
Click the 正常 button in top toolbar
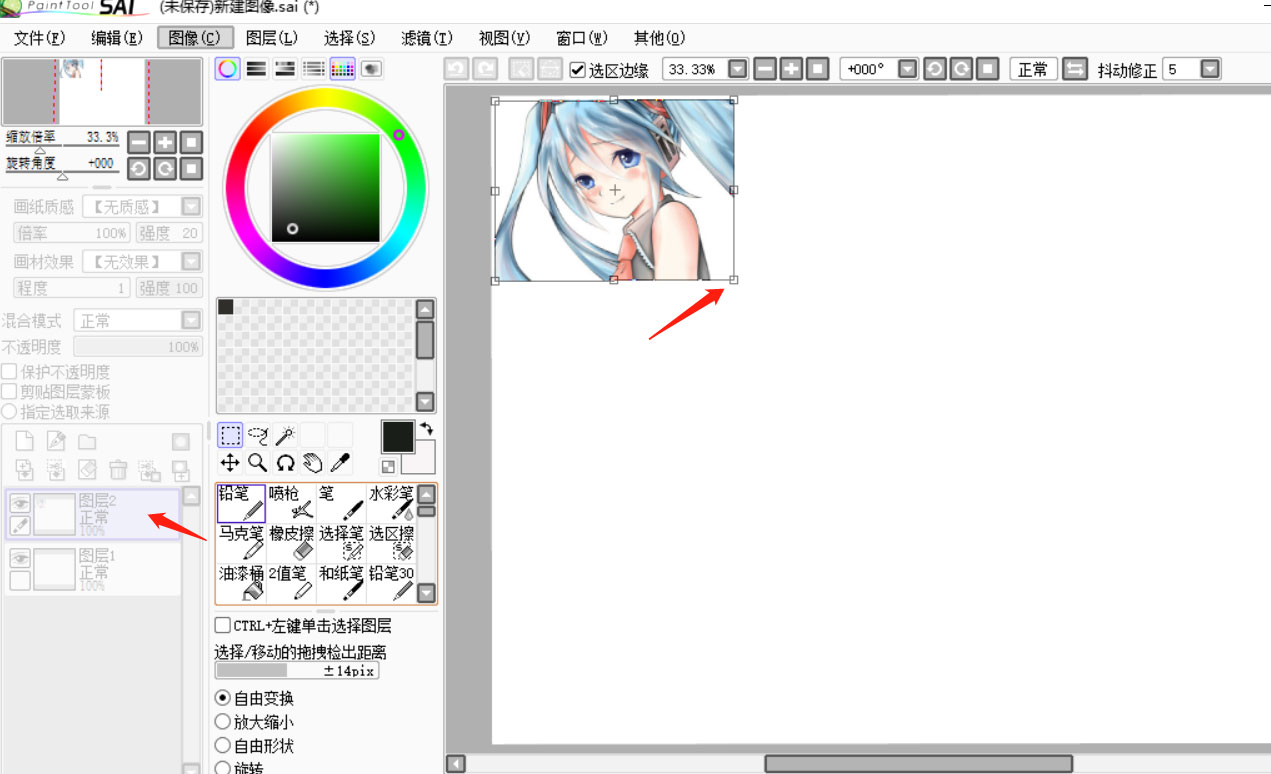point(1033,69)
